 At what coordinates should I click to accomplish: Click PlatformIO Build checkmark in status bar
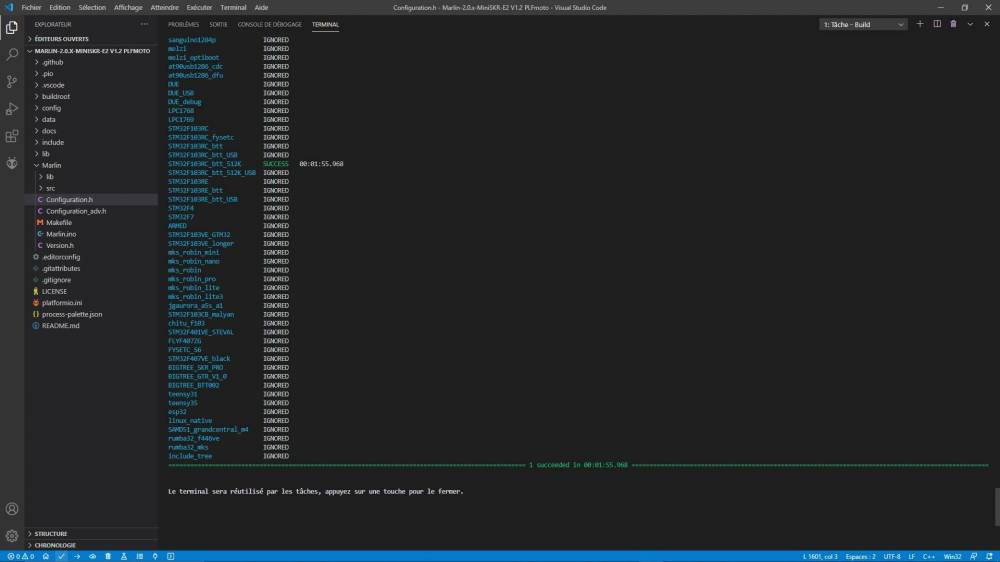click(61, 556)
